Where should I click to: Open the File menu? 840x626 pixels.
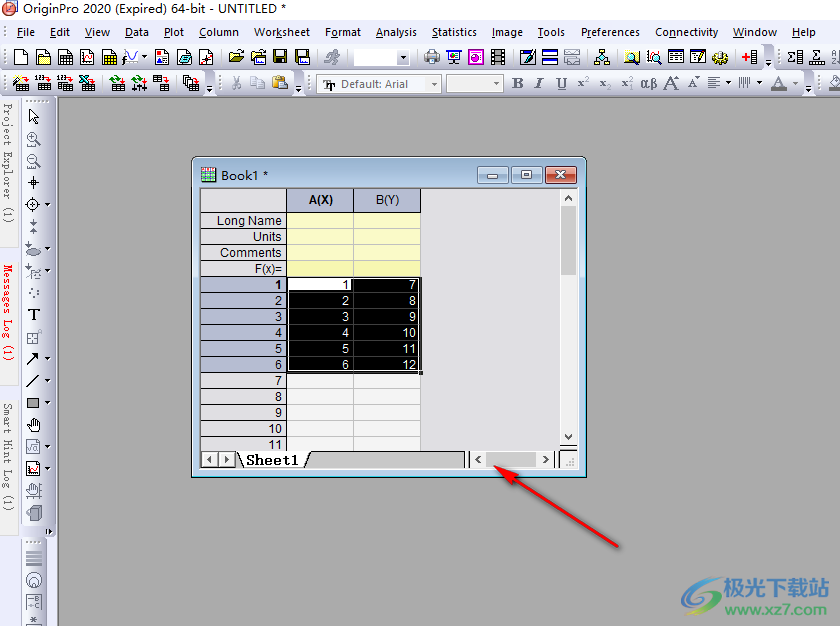(x=26, y=32)
